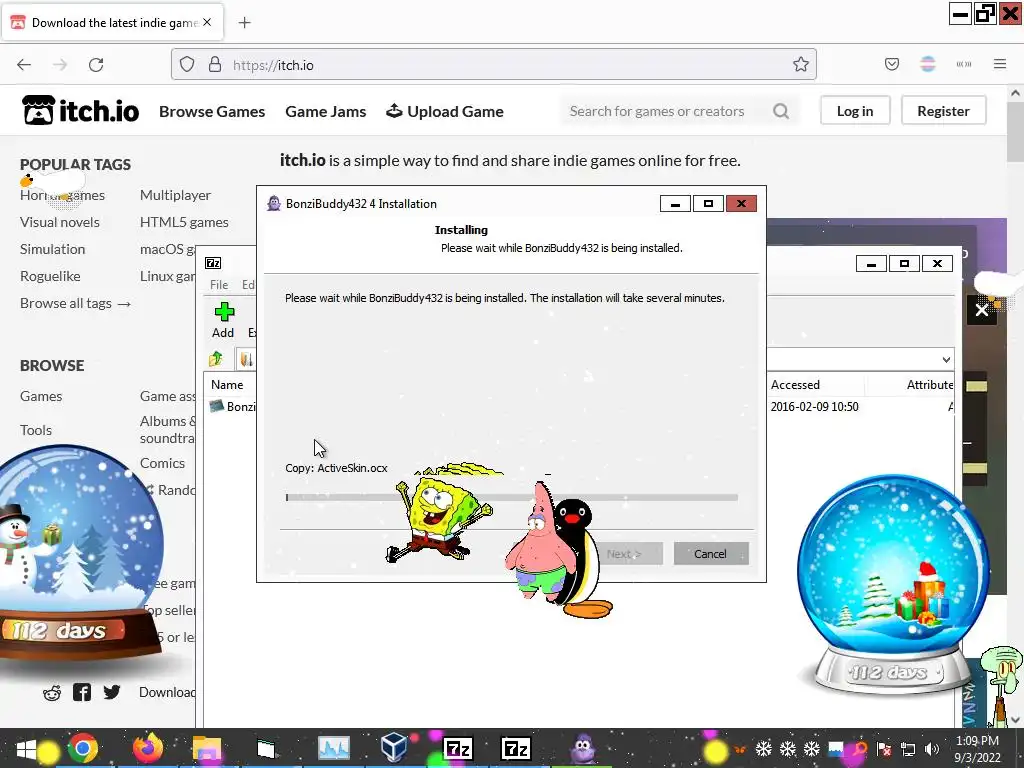
Task: Open the shield tracking protection icon
Action: click(187, 65)
